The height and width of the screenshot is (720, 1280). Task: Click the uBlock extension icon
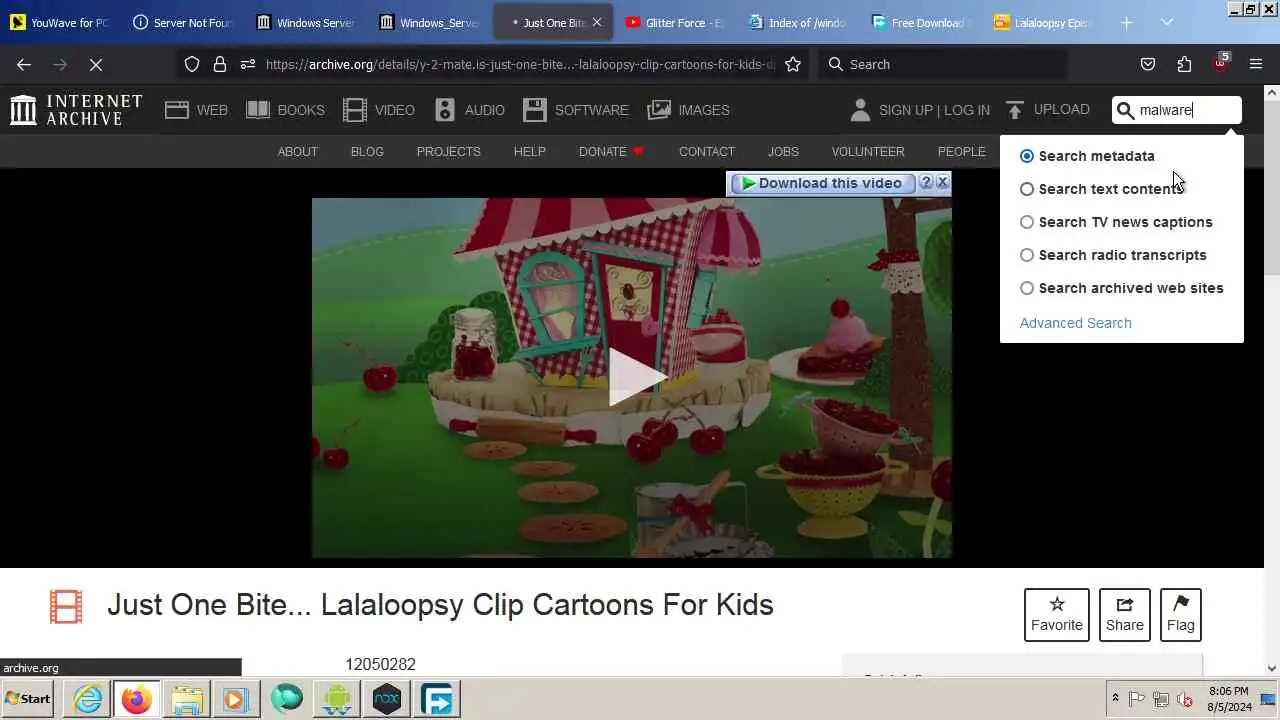pos(1220,63)
